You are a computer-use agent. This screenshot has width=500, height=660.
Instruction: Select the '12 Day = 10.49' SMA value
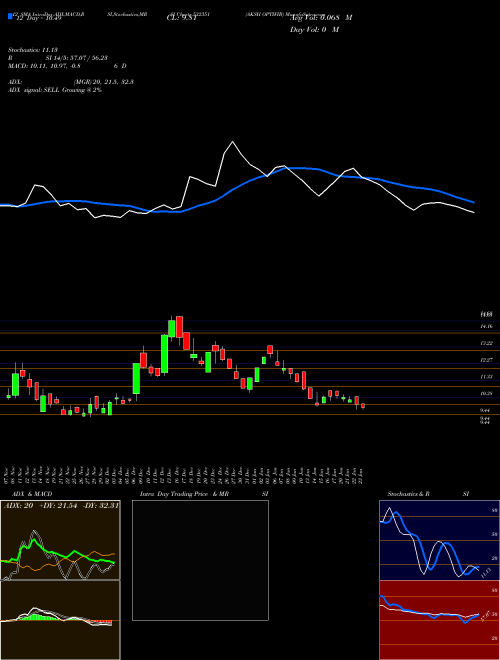[39, 19]
